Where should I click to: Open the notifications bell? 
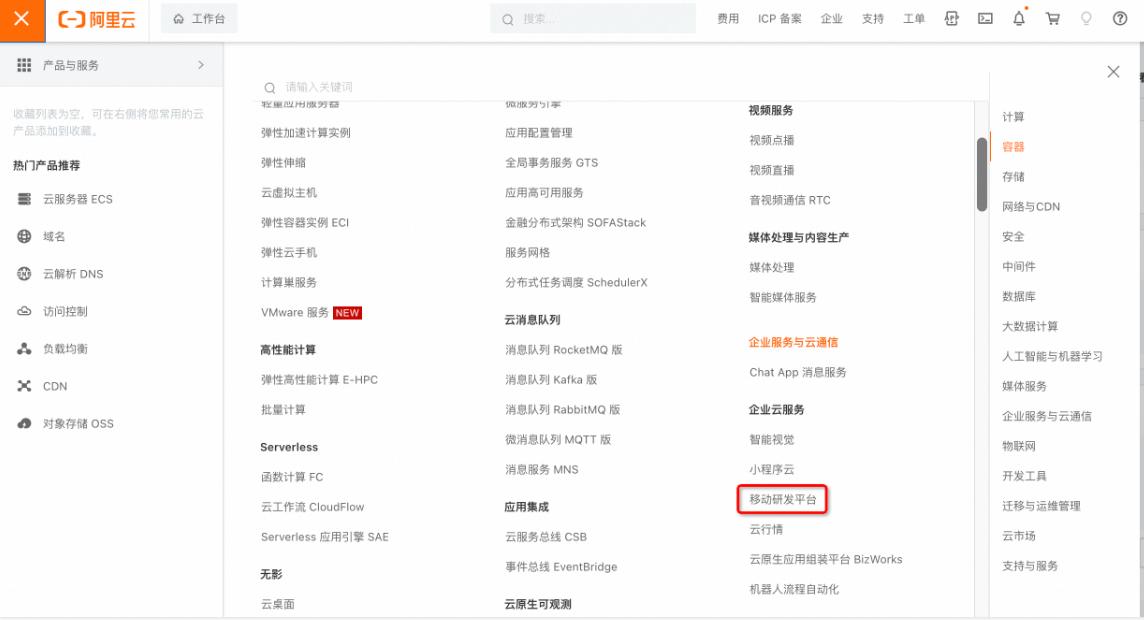tap(1019, 19)
